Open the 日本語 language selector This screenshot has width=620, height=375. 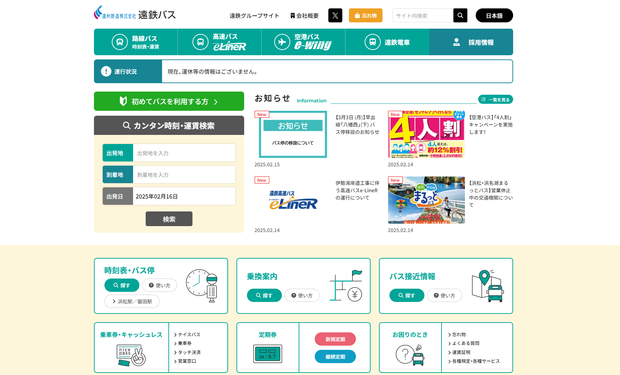(494, 15)
